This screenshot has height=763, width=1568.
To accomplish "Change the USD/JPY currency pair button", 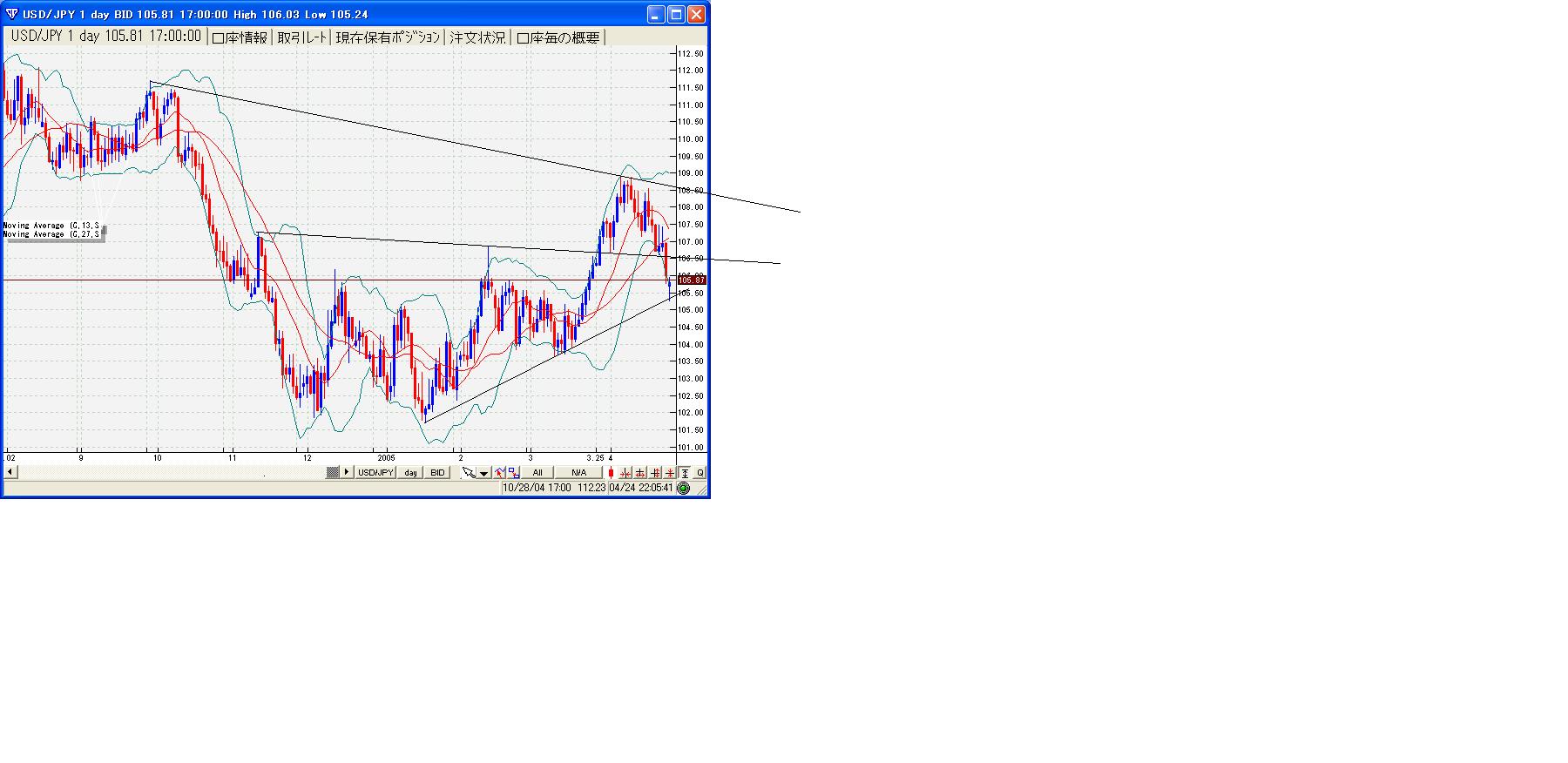I will [375, 473].
